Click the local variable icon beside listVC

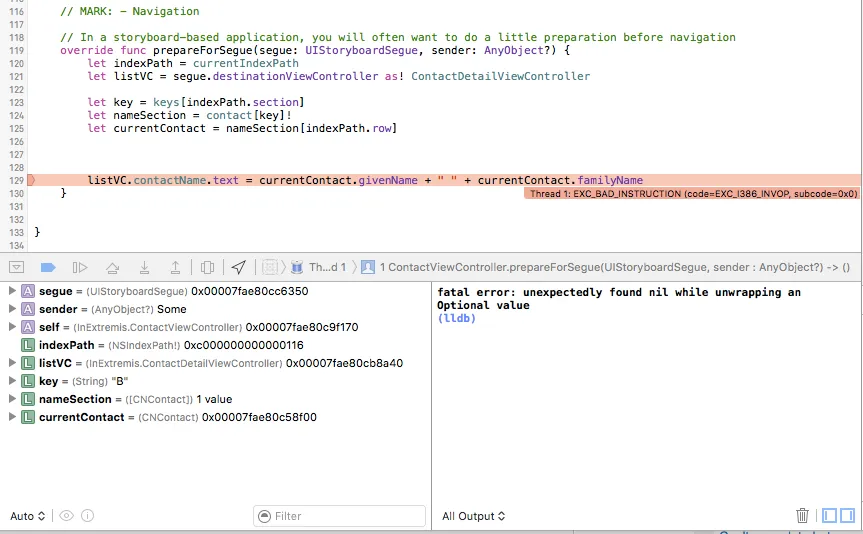coord(28,363)
